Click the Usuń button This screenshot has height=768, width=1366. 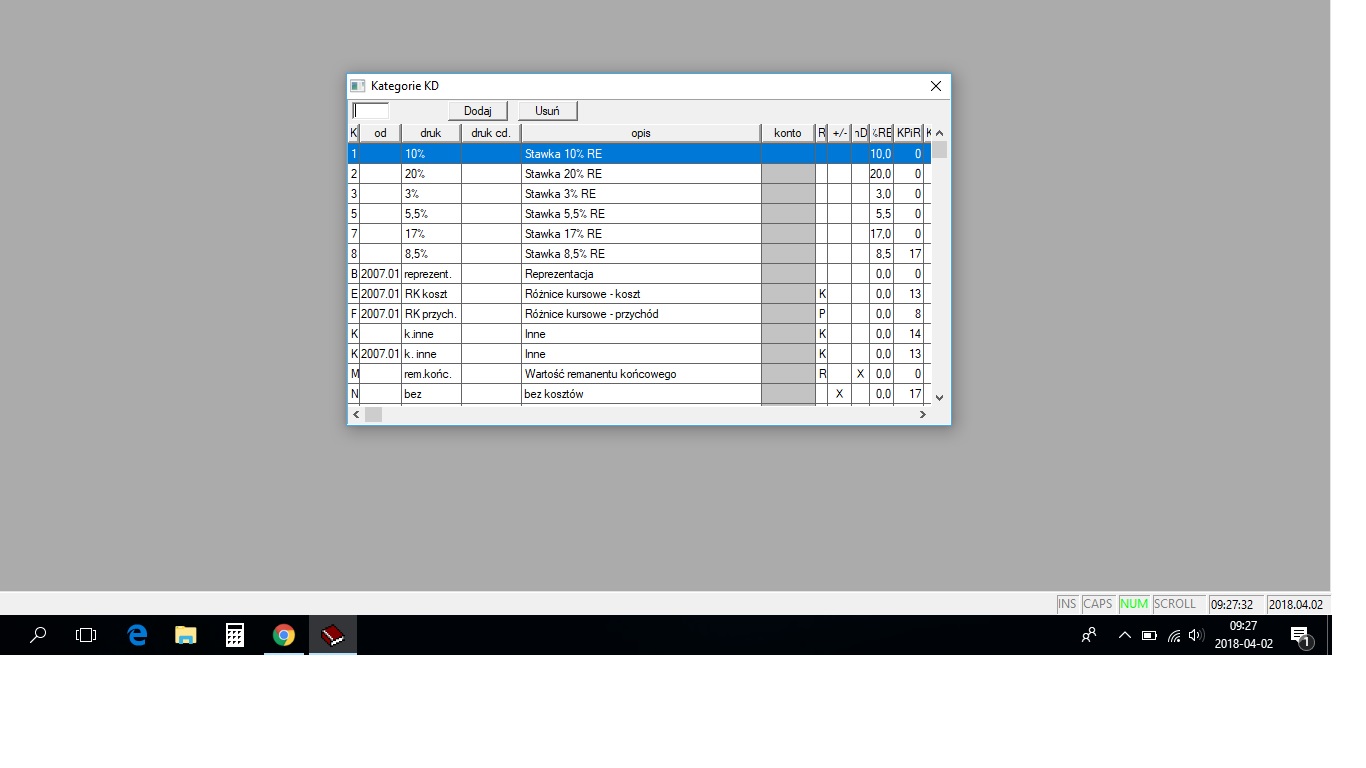[547, 111]
